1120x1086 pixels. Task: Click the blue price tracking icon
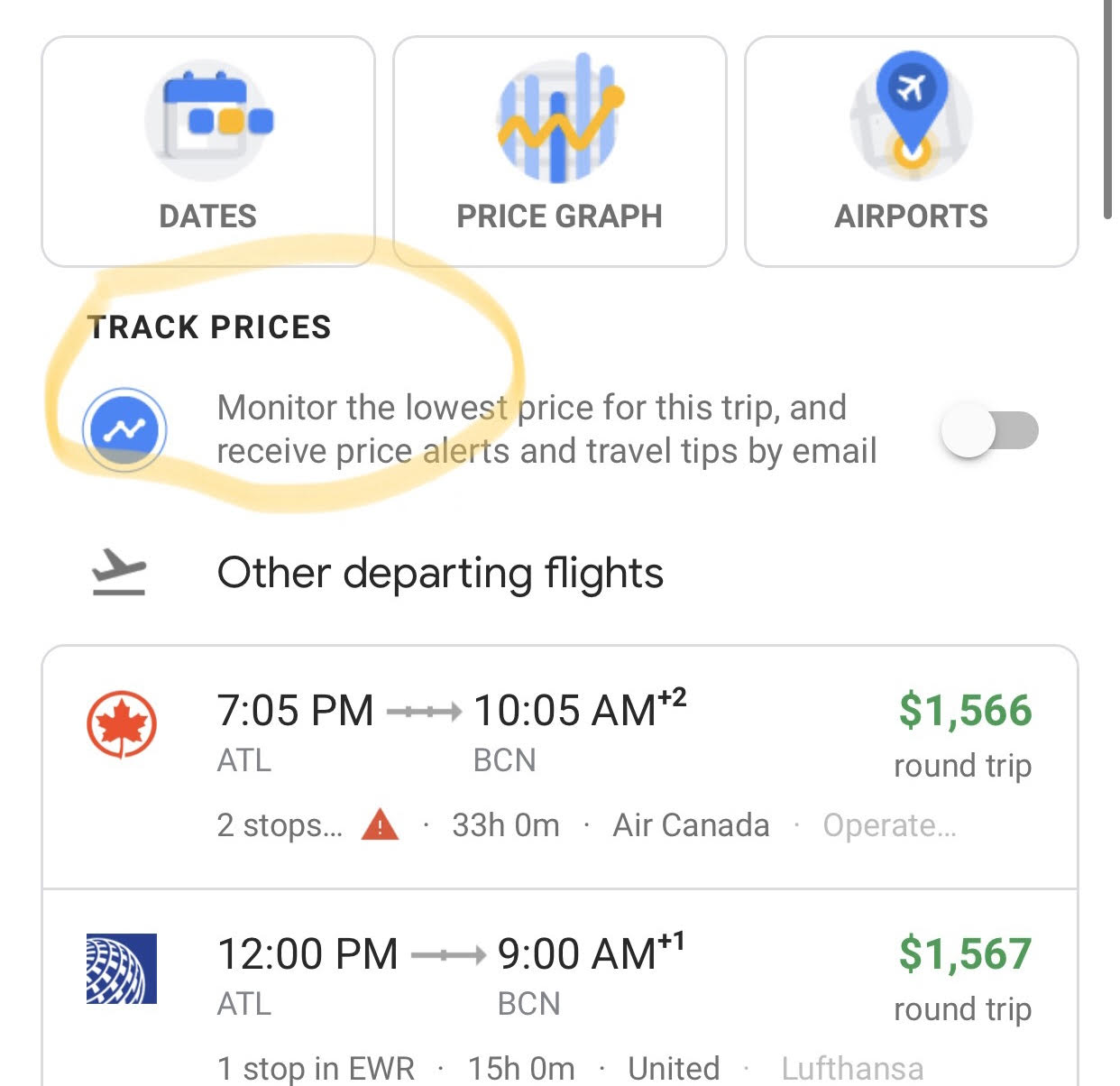124,430
